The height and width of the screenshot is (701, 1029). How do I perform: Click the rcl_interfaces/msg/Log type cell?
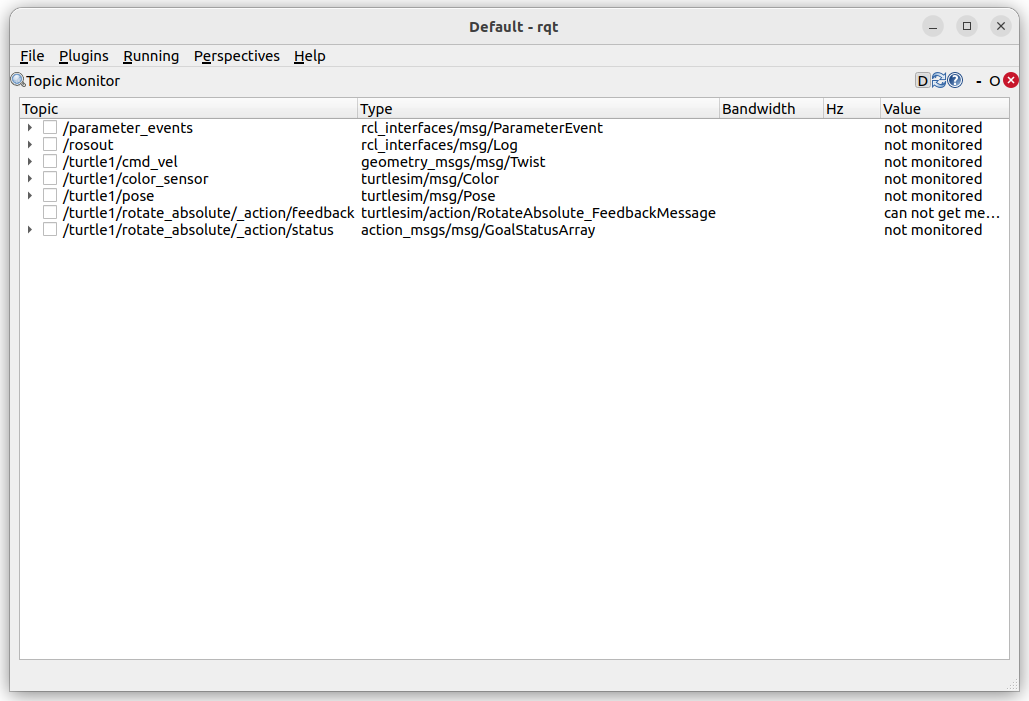click(x=439, y=145)
